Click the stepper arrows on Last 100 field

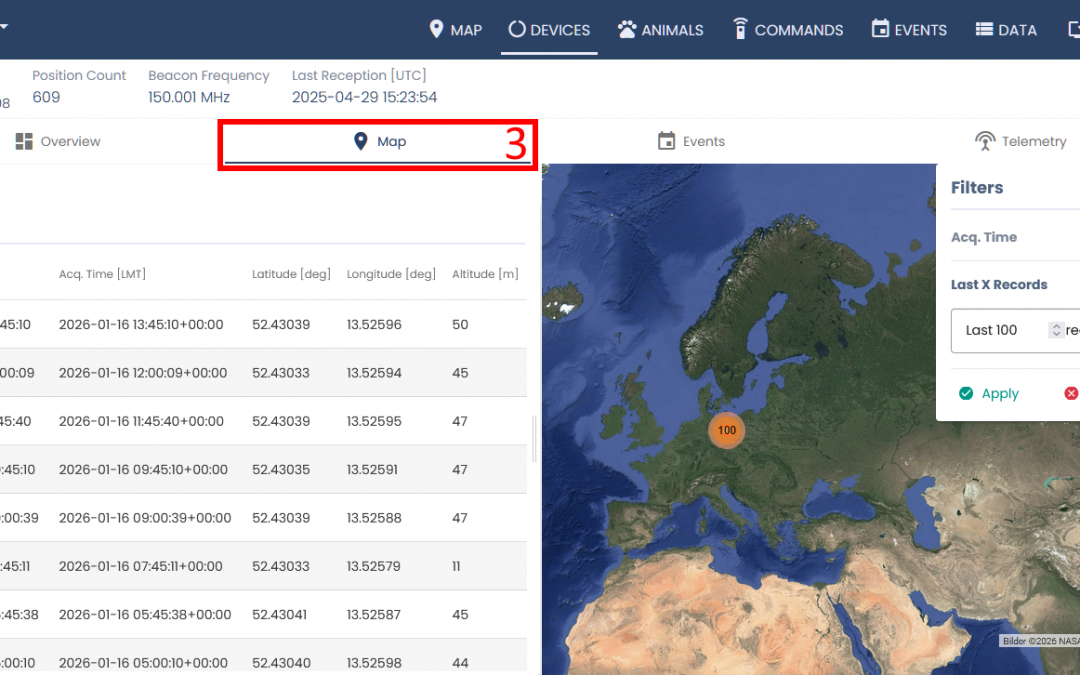pyautogui.click(x=1055, y=330)
